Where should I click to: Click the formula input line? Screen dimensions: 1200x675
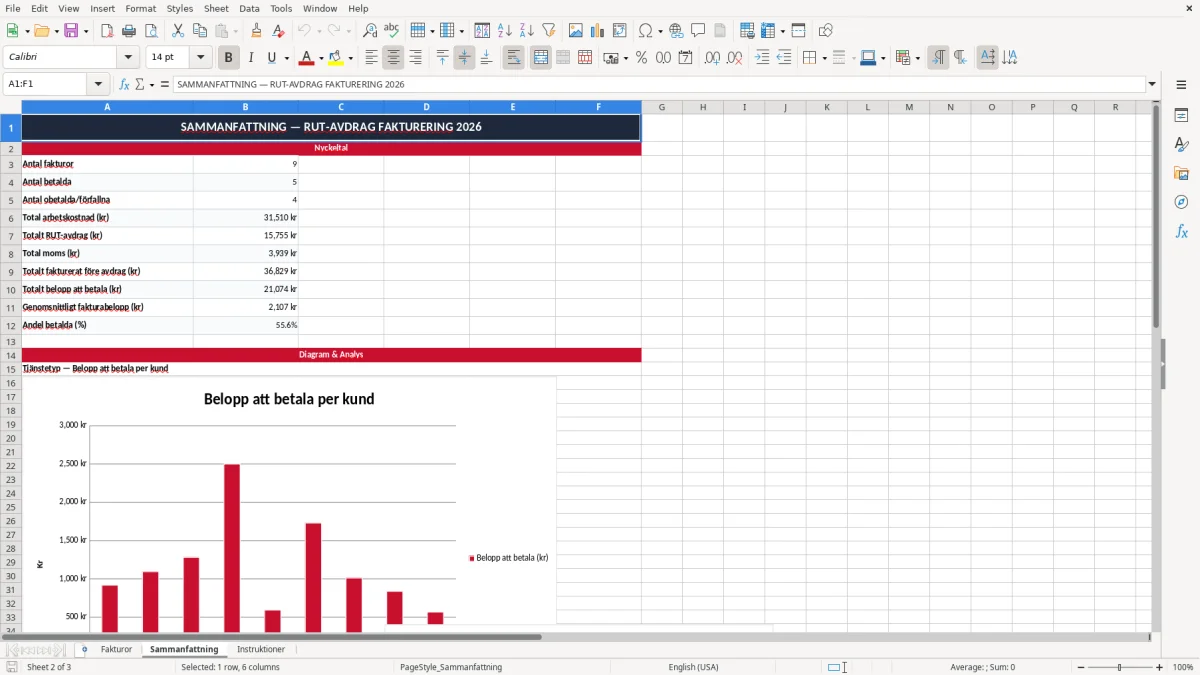point(658,84)
